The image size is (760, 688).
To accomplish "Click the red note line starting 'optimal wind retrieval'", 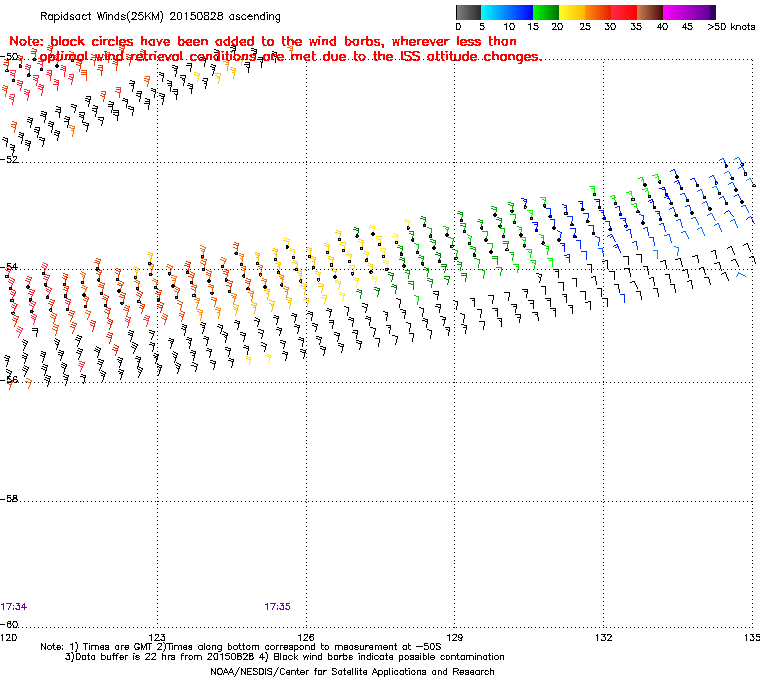I will [x=291, y=57].
